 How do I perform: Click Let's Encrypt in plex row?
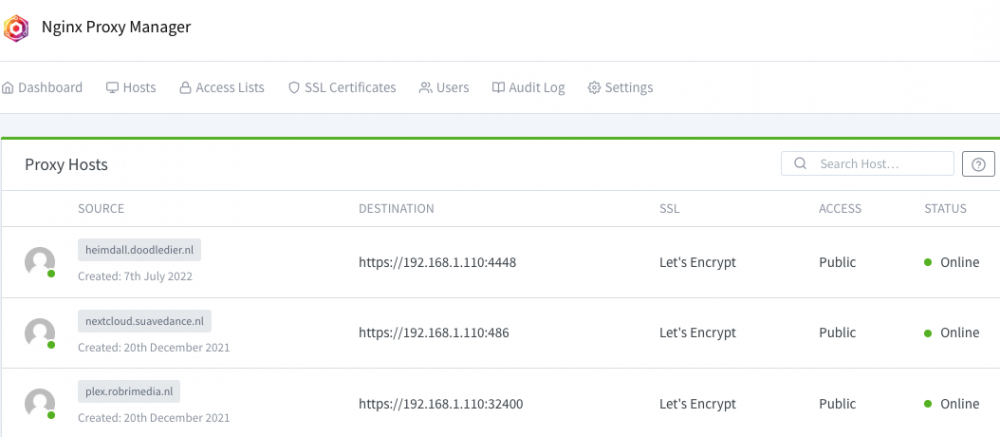click(698, 404)
